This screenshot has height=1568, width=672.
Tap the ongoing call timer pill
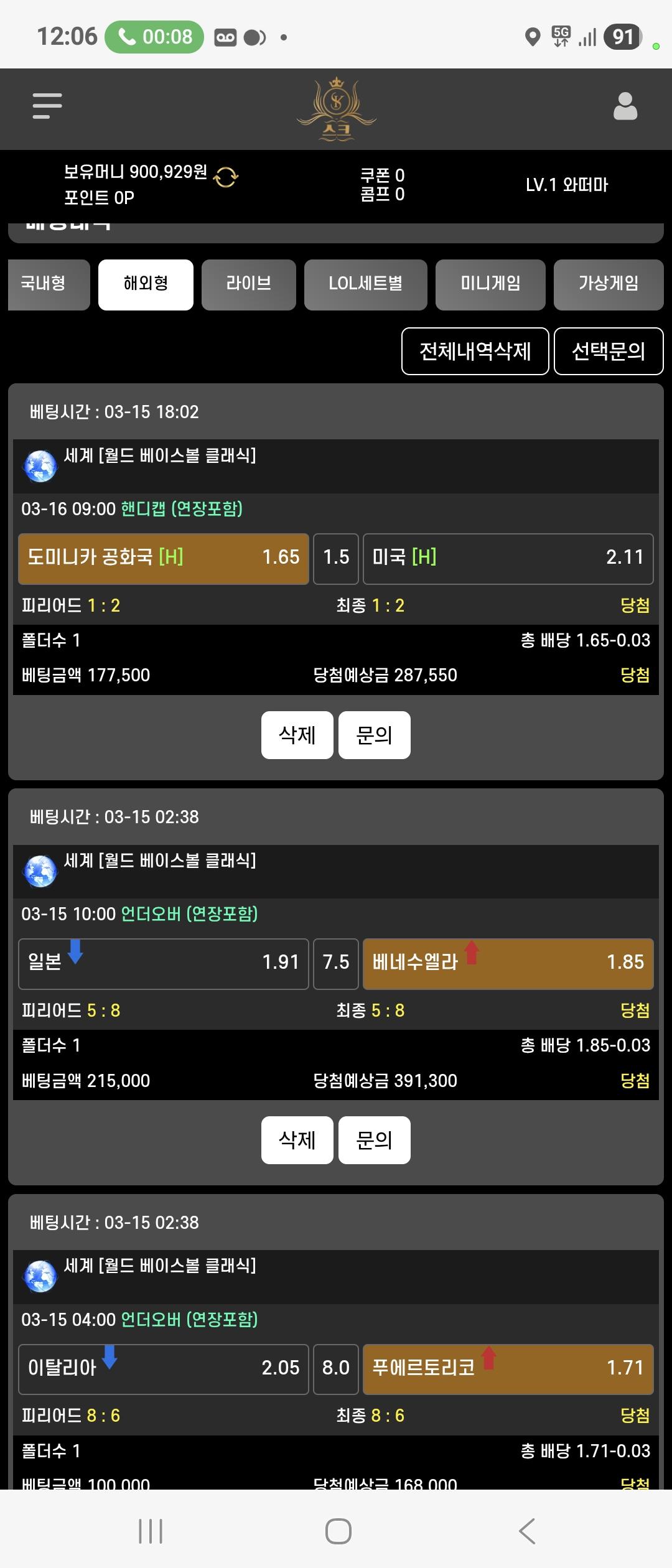click(x=154, y=37)
